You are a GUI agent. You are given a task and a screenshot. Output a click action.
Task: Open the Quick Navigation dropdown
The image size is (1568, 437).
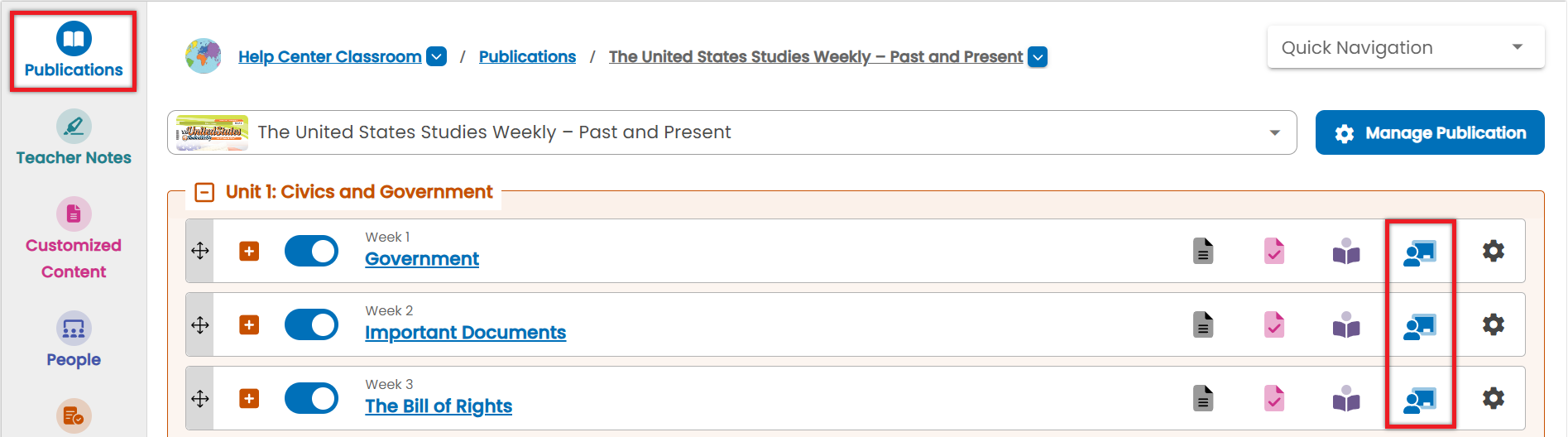(1406, 47)
